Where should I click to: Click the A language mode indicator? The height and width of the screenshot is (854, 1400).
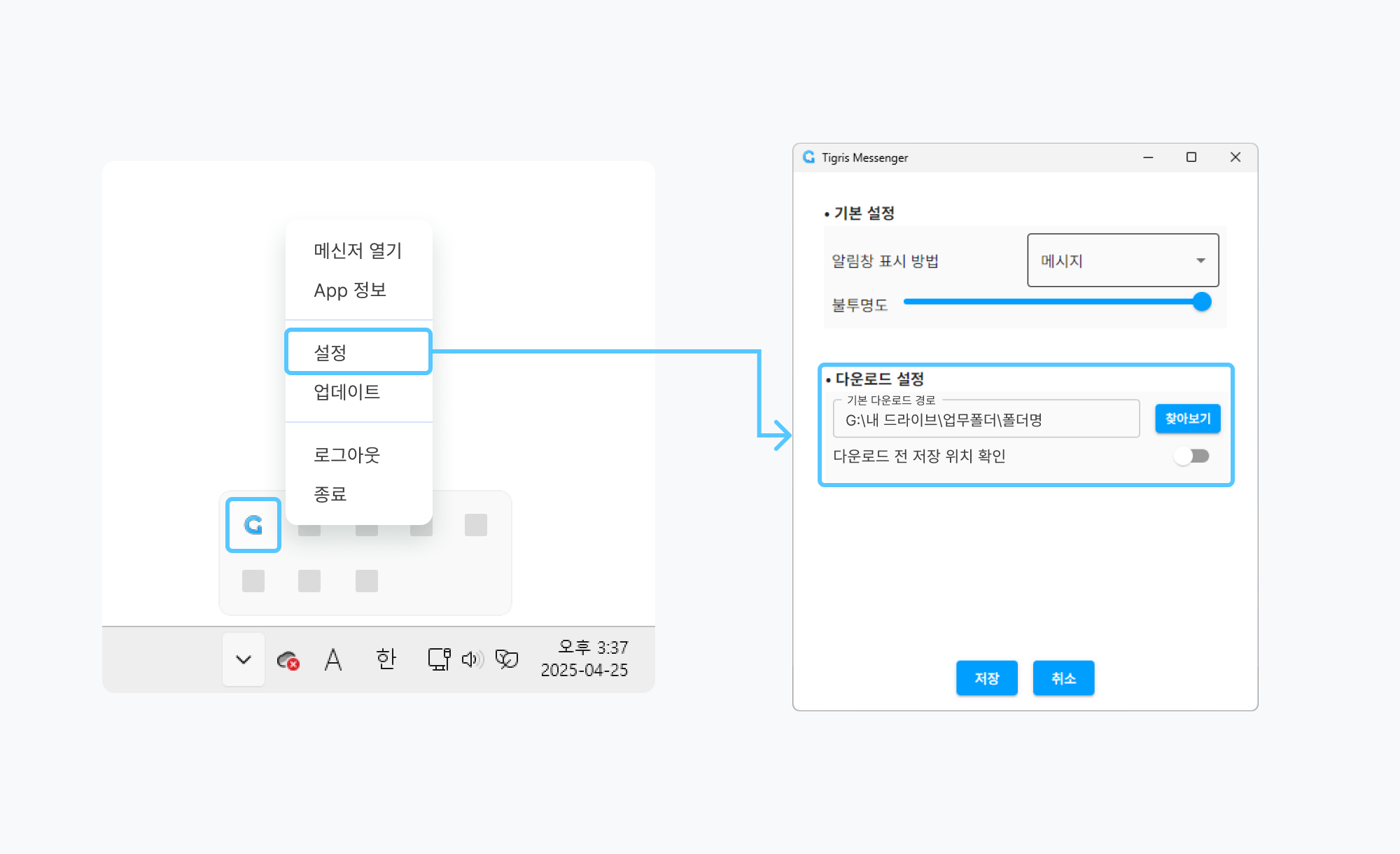coord(333,659)
